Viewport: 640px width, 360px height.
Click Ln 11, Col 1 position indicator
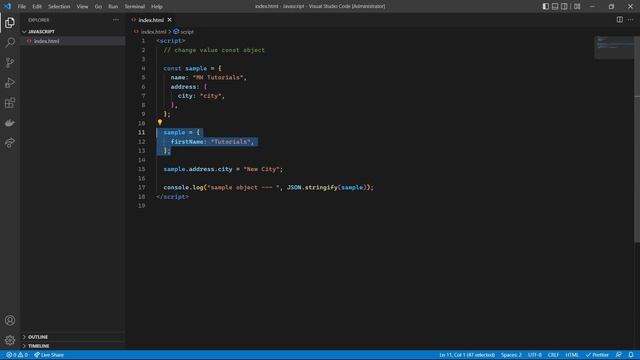point(467,355)
